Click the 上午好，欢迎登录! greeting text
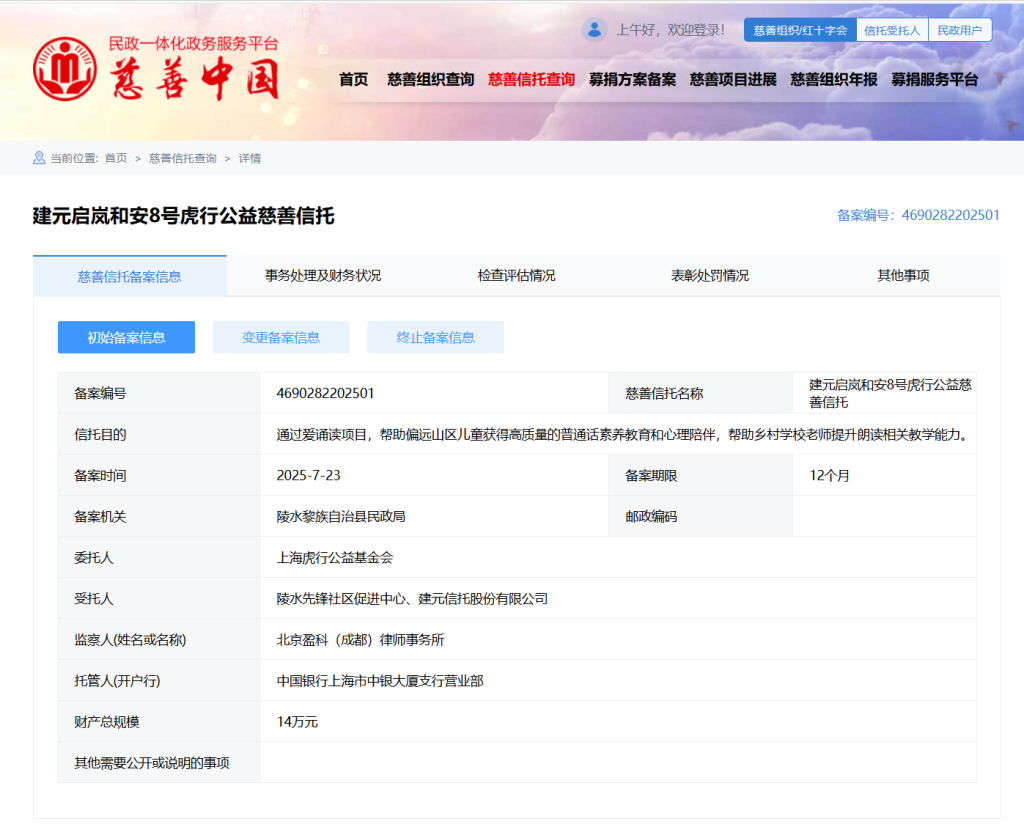 [x=671, y=30]
